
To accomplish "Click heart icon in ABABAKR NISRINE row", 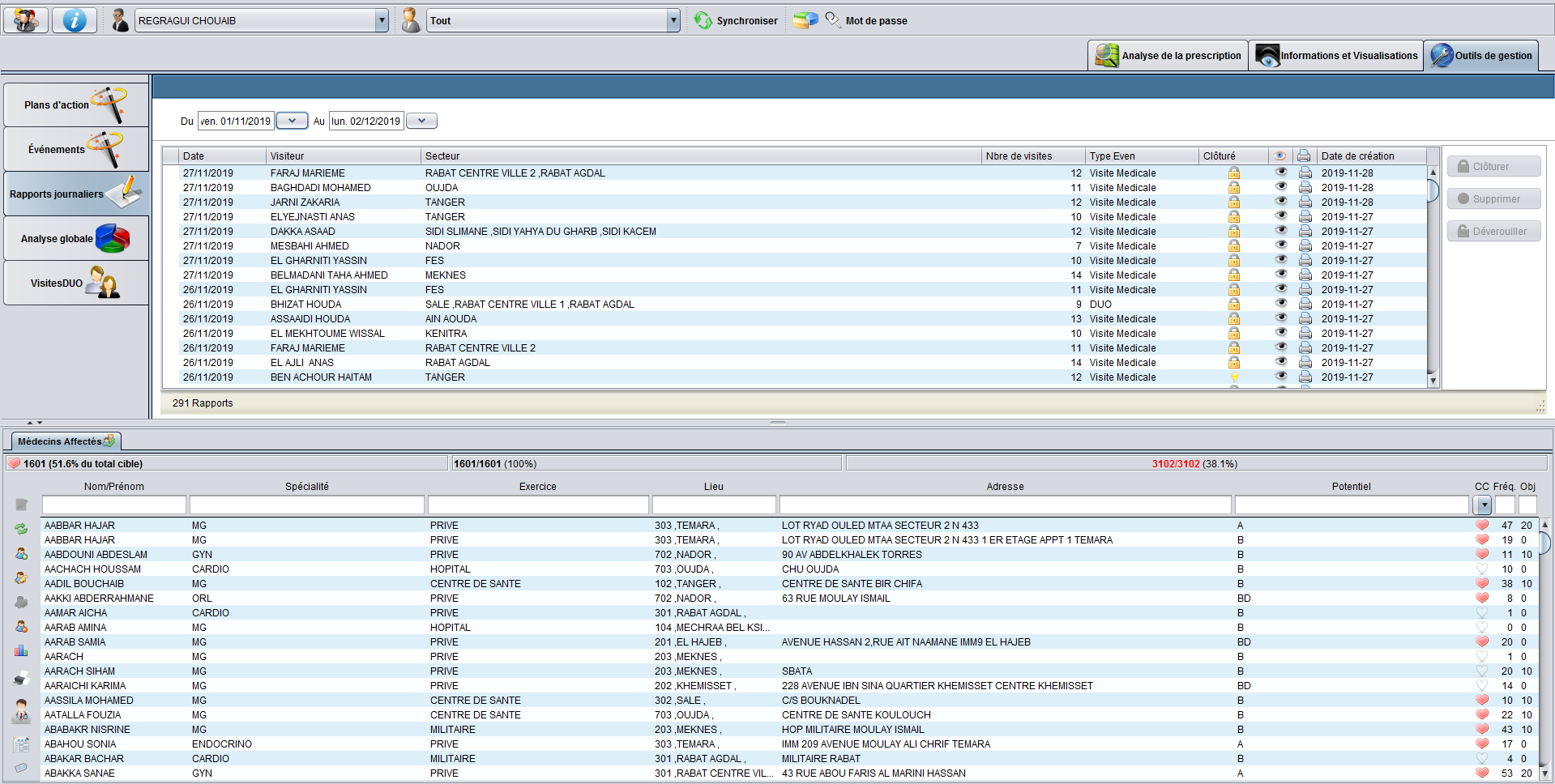I will pos(1482,729).
